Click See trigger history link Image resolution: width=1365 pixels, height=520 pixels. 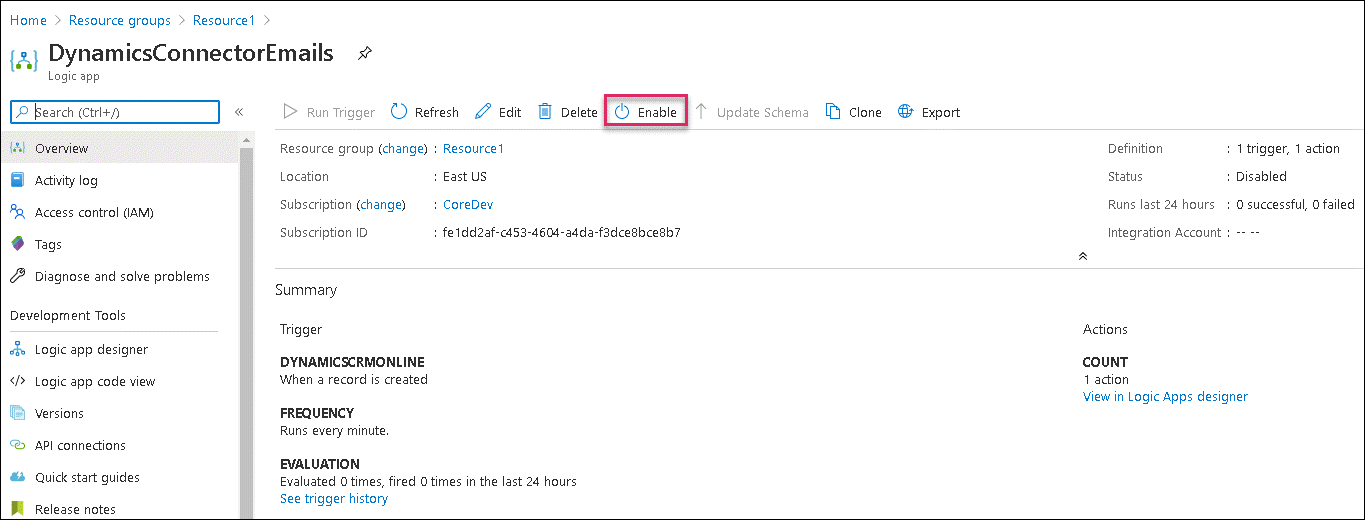334,498
